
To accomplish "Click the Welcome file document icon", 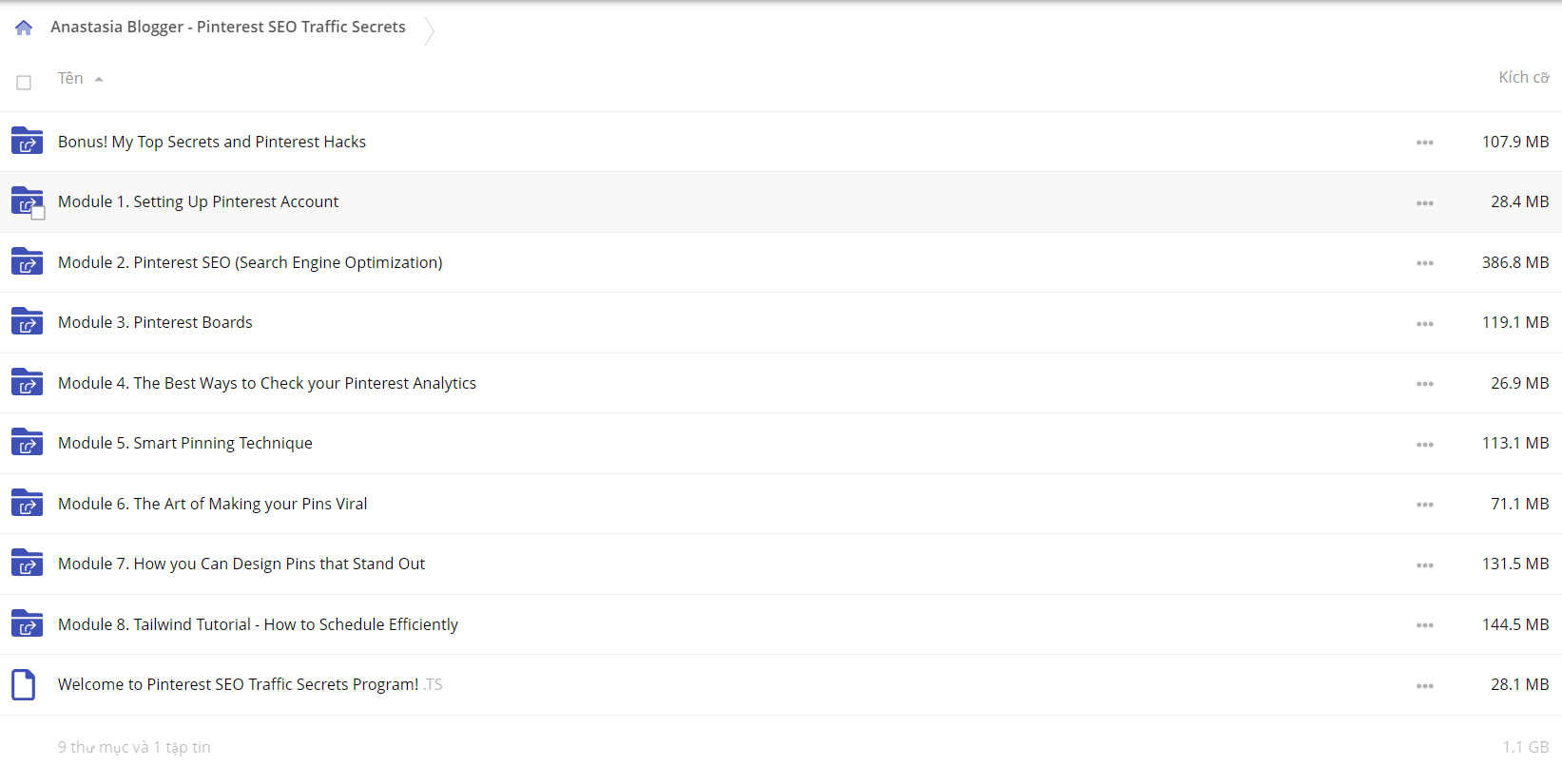I will point(24,684).
